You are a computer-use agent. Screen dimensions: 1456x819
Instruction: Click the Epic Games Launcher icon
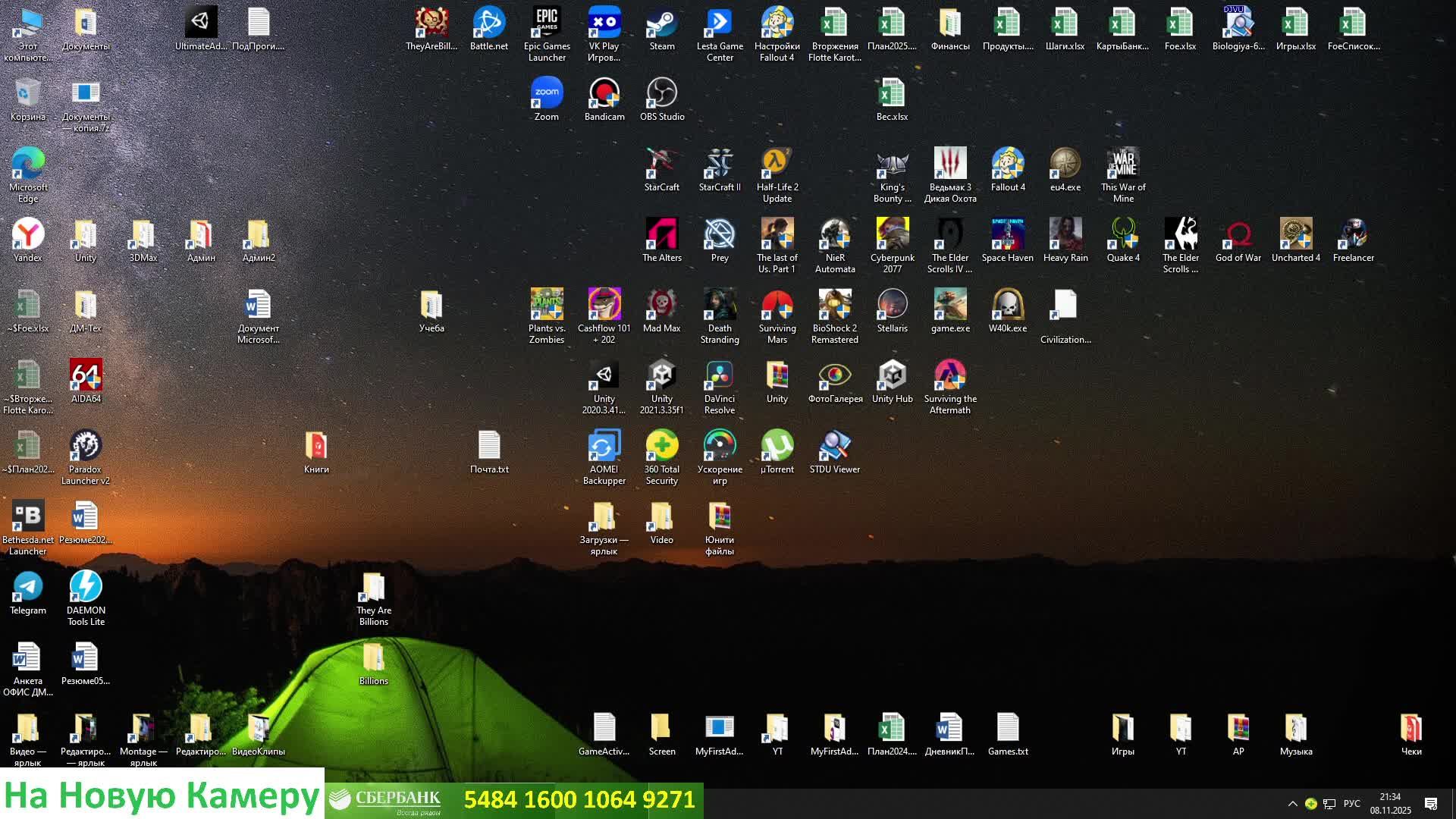(x=546, y=24)
